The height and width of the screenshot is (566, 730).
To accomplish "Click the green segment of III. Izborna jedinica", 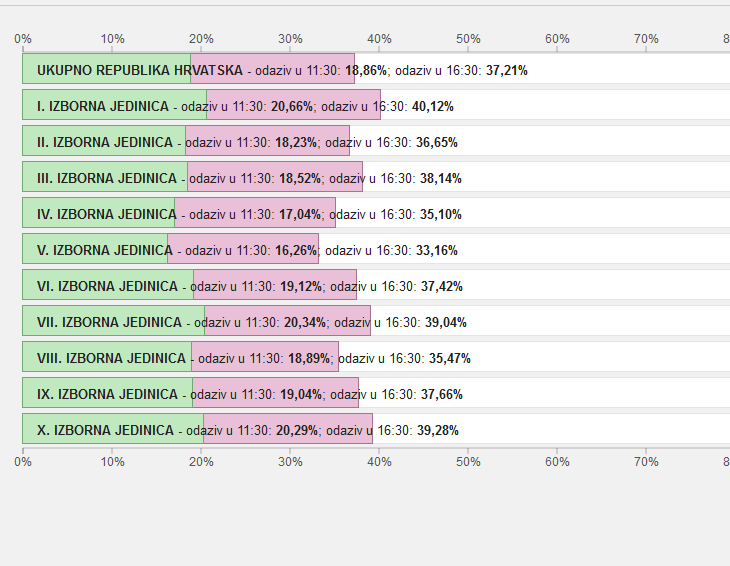I will pyautogui.click(x=105, y=177).
